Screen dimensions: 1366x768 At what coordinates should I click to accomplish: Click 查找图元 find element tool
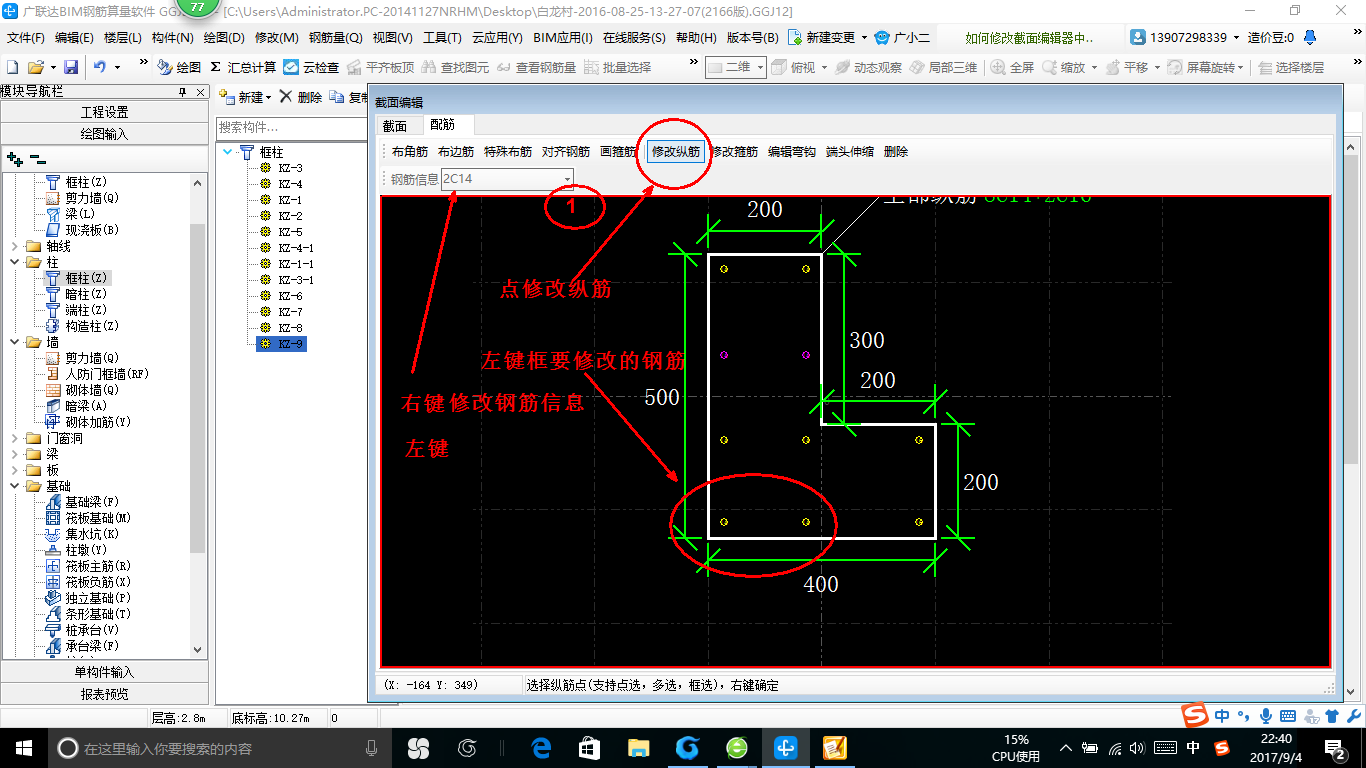click(x=455, y=67)
